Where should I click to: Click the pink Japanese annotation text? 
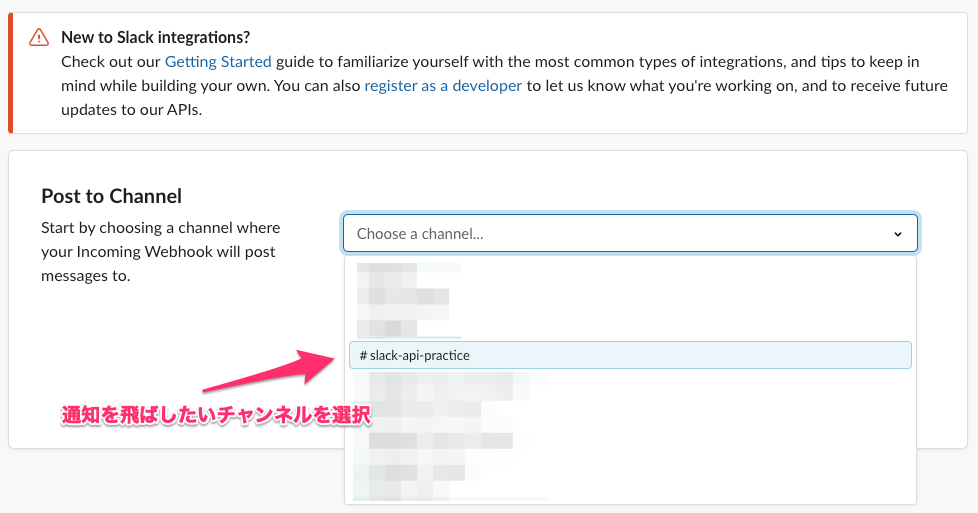[216, 416]
